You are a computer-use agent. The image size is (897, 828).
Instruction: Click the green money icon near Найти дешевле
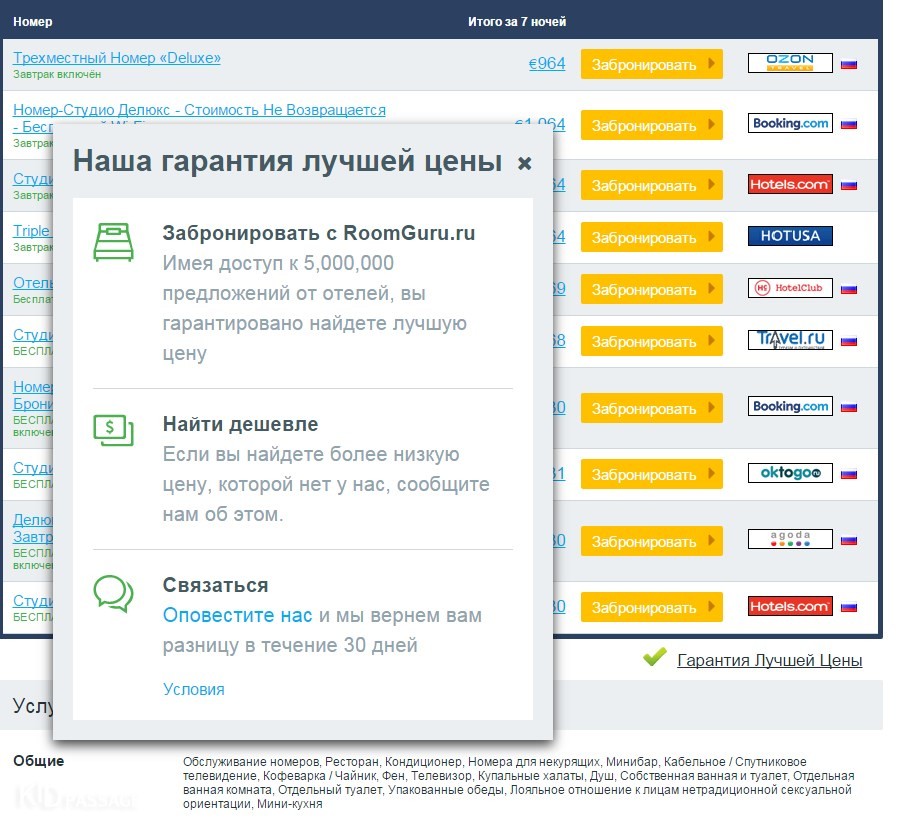(x=113, y=429)
